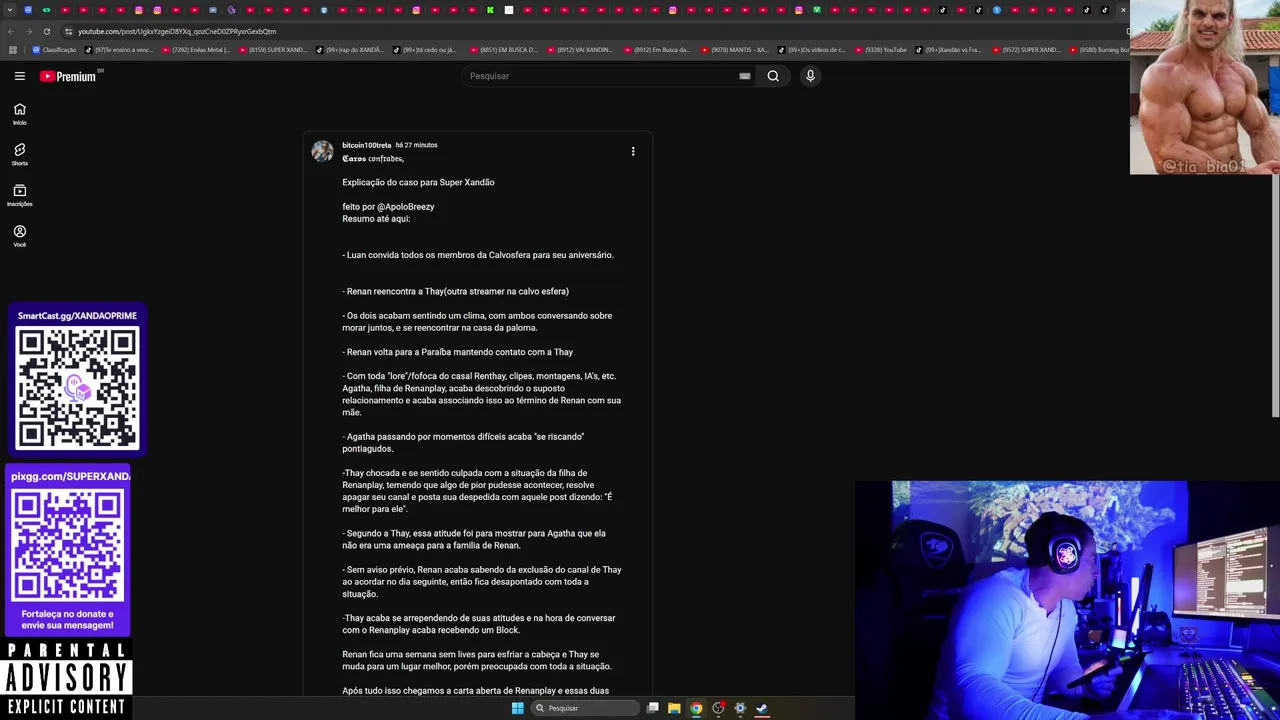Open the gear Settings app on taskbar
This screenshot has width=1280, height=720.
tap(740, 708)
